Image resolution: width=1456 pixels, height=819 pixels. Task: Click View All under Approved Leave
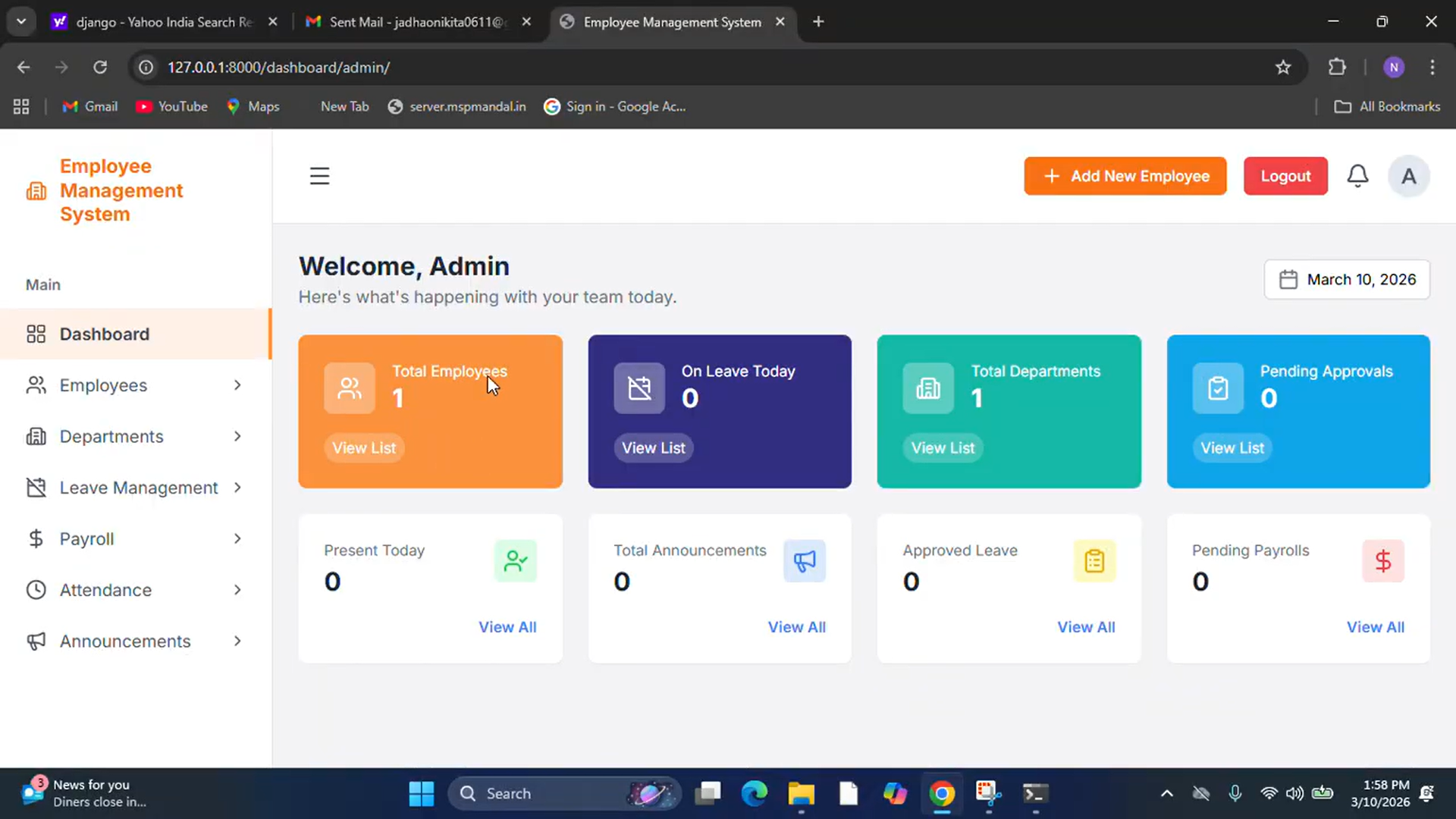point(1086,627)
